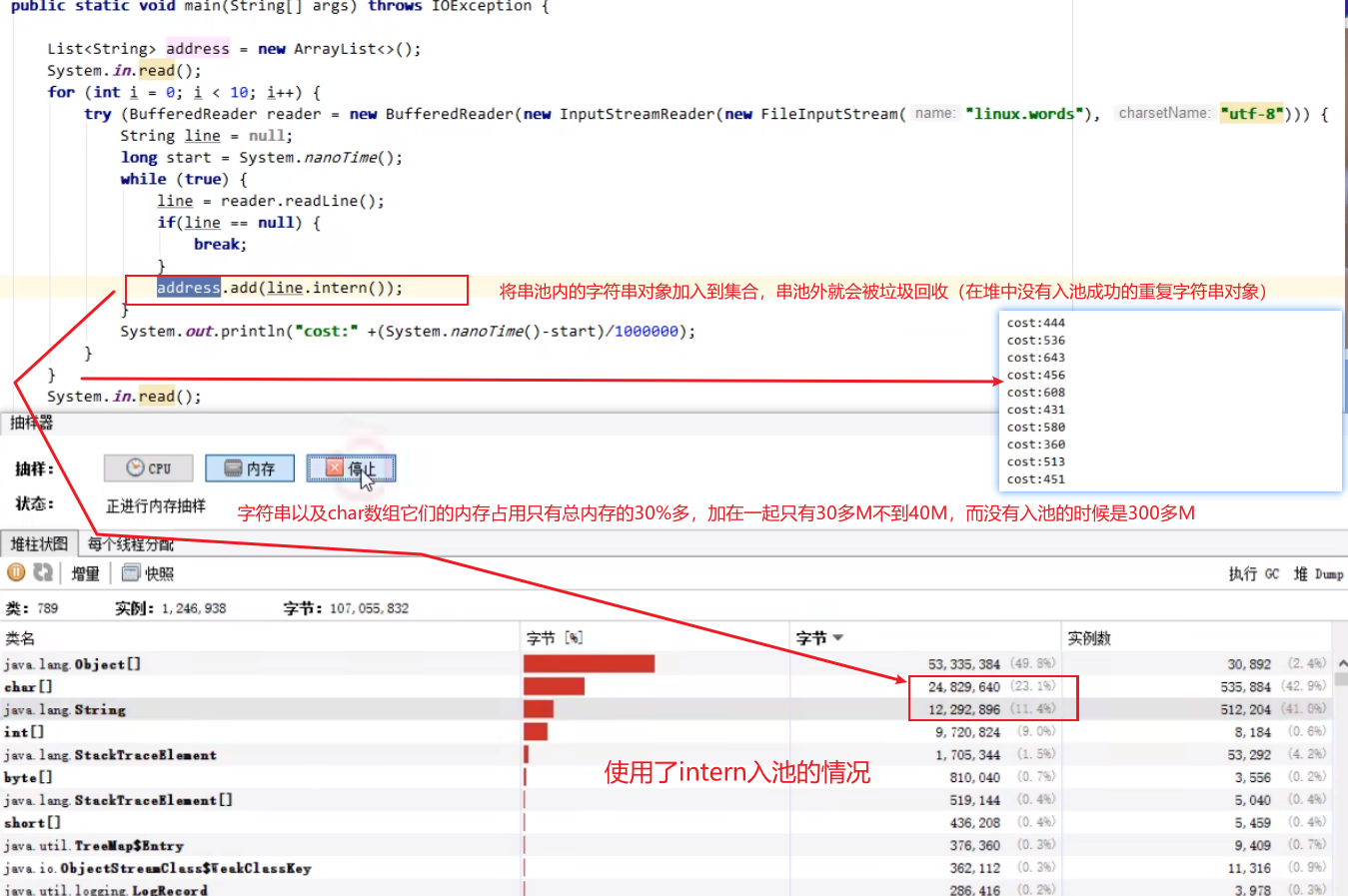Viewport: 1348px width, 896px height.
Task: Click the highlighted address variable in code
Action: point(188,288)
